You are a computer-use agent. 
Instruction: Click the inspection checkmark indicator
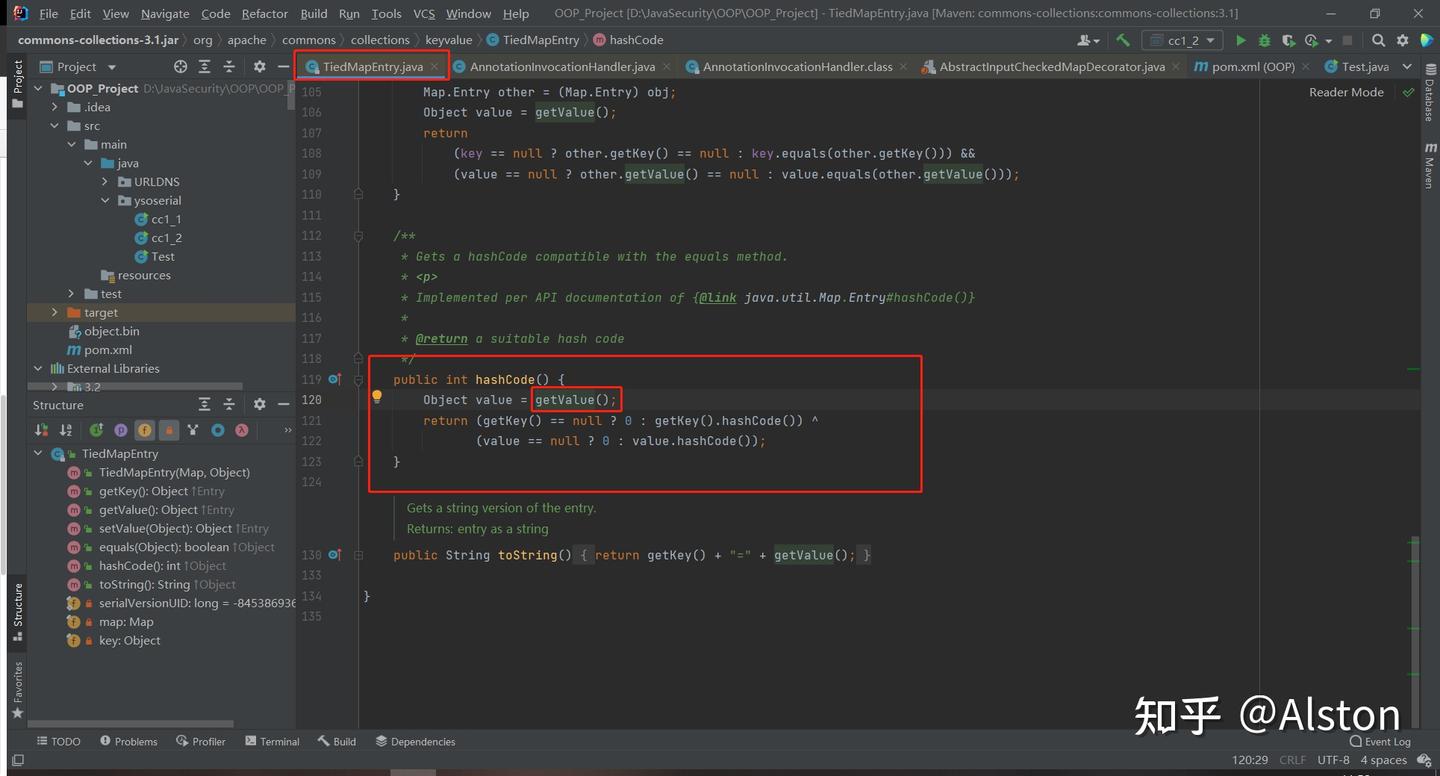pyautogui.click(x=1408, y=92)
